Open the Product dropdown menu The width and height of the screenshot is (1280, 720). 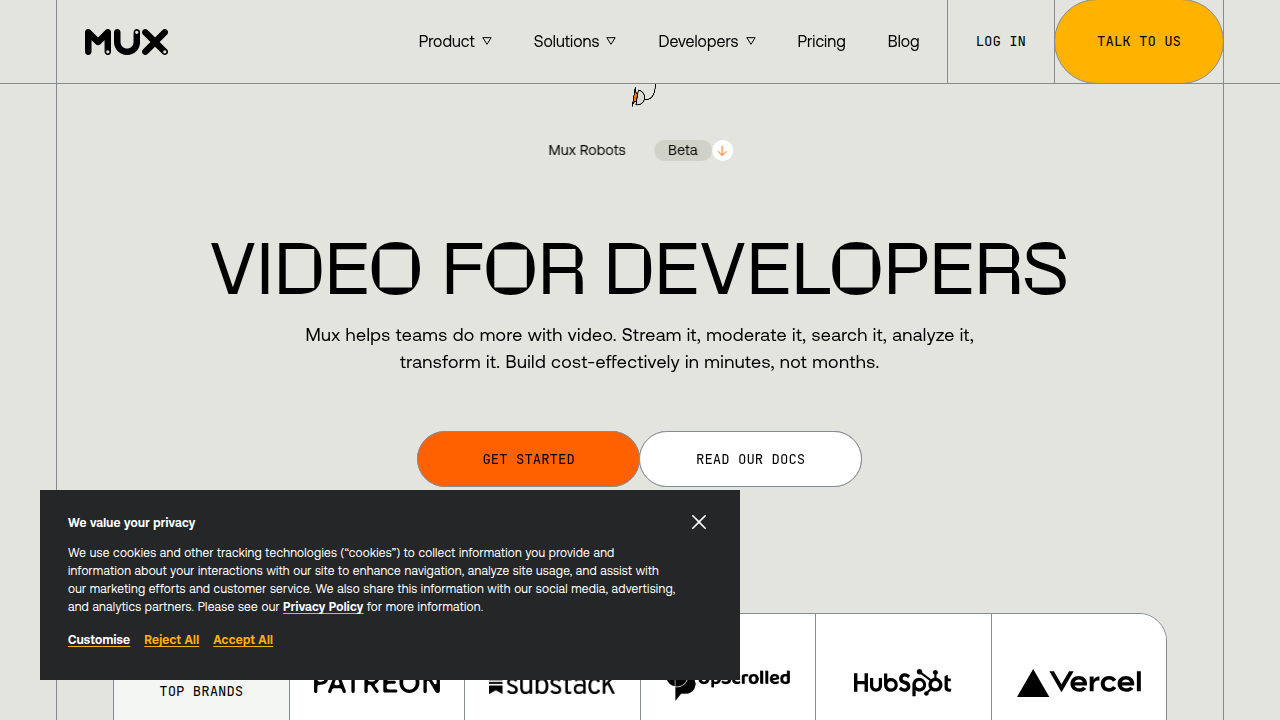455,41
